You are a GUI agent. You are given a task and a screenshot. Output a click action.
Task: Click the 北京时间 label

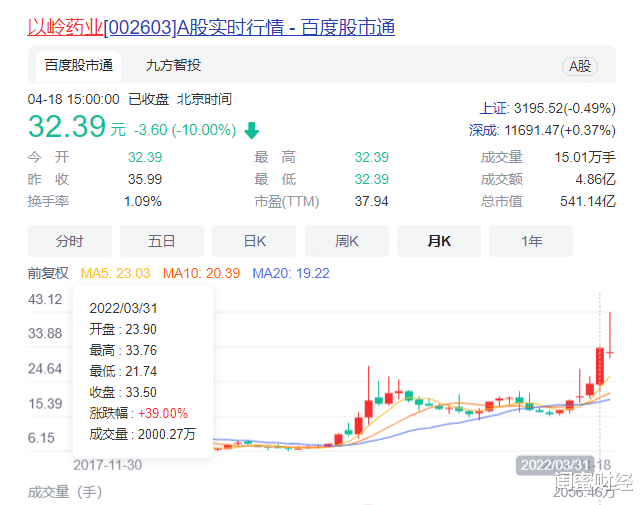(204, 99)
